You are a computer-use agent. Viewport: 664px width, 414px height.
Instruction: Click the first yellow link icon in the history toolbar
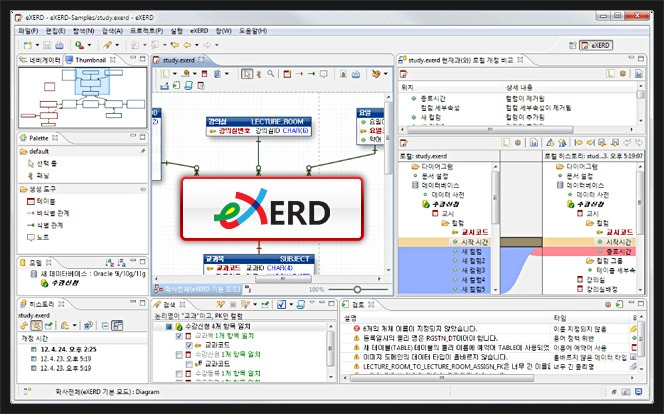coord(24,326)
